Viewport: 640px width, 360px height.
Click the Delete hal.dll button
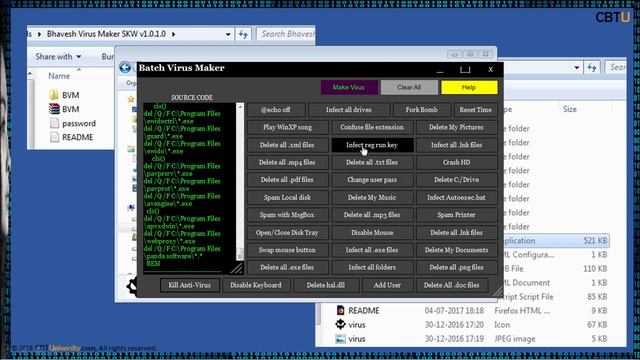(x=326, y=285)
